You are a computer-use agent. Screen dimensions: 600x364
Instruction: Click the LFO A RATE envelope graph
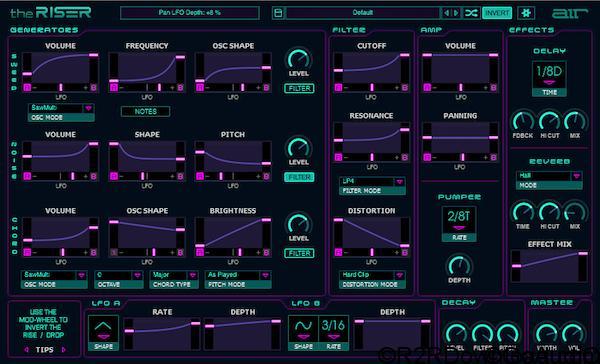[162, 333]
